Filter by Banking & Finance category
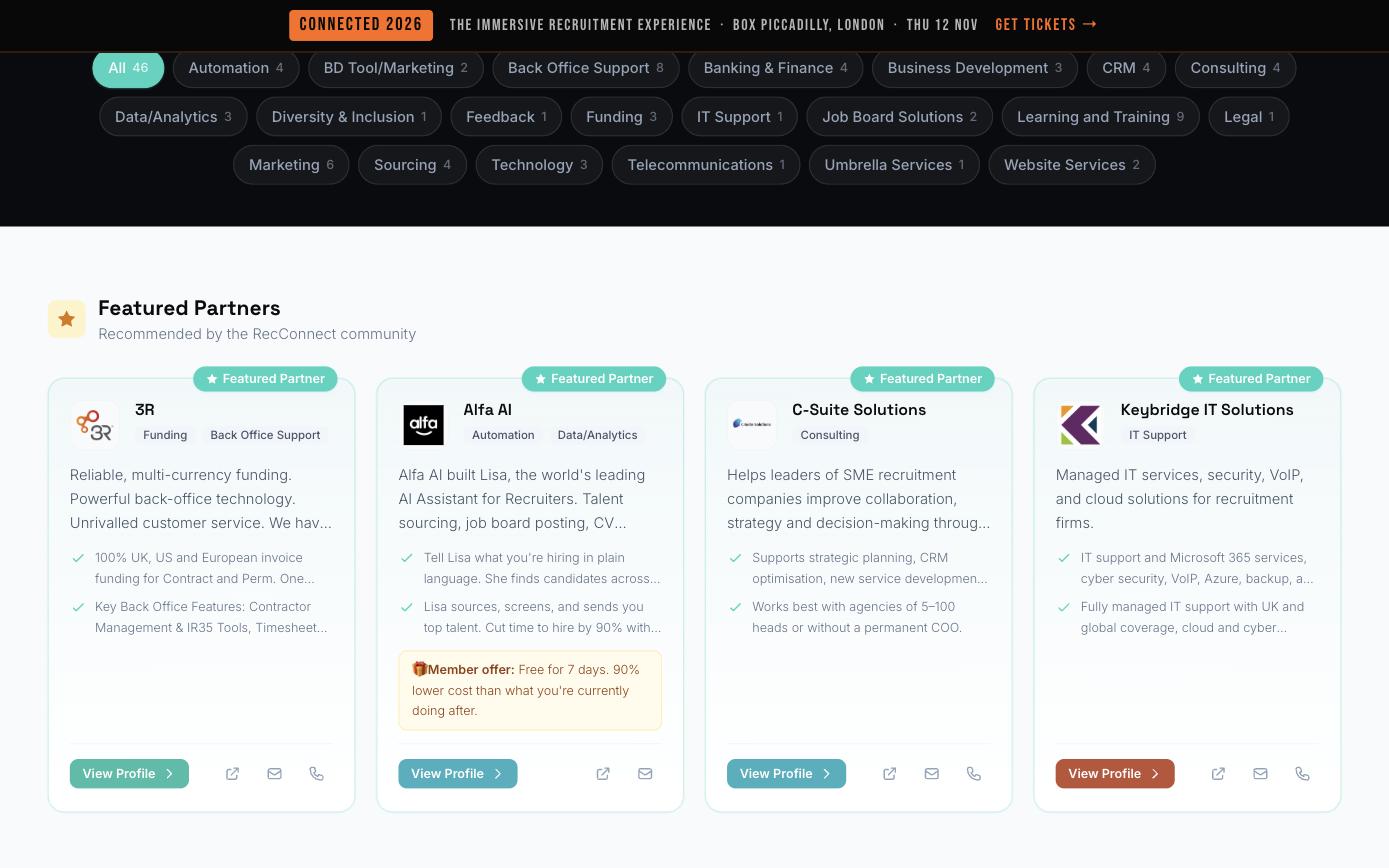1389x868 pixels. (x=776, y=68)
